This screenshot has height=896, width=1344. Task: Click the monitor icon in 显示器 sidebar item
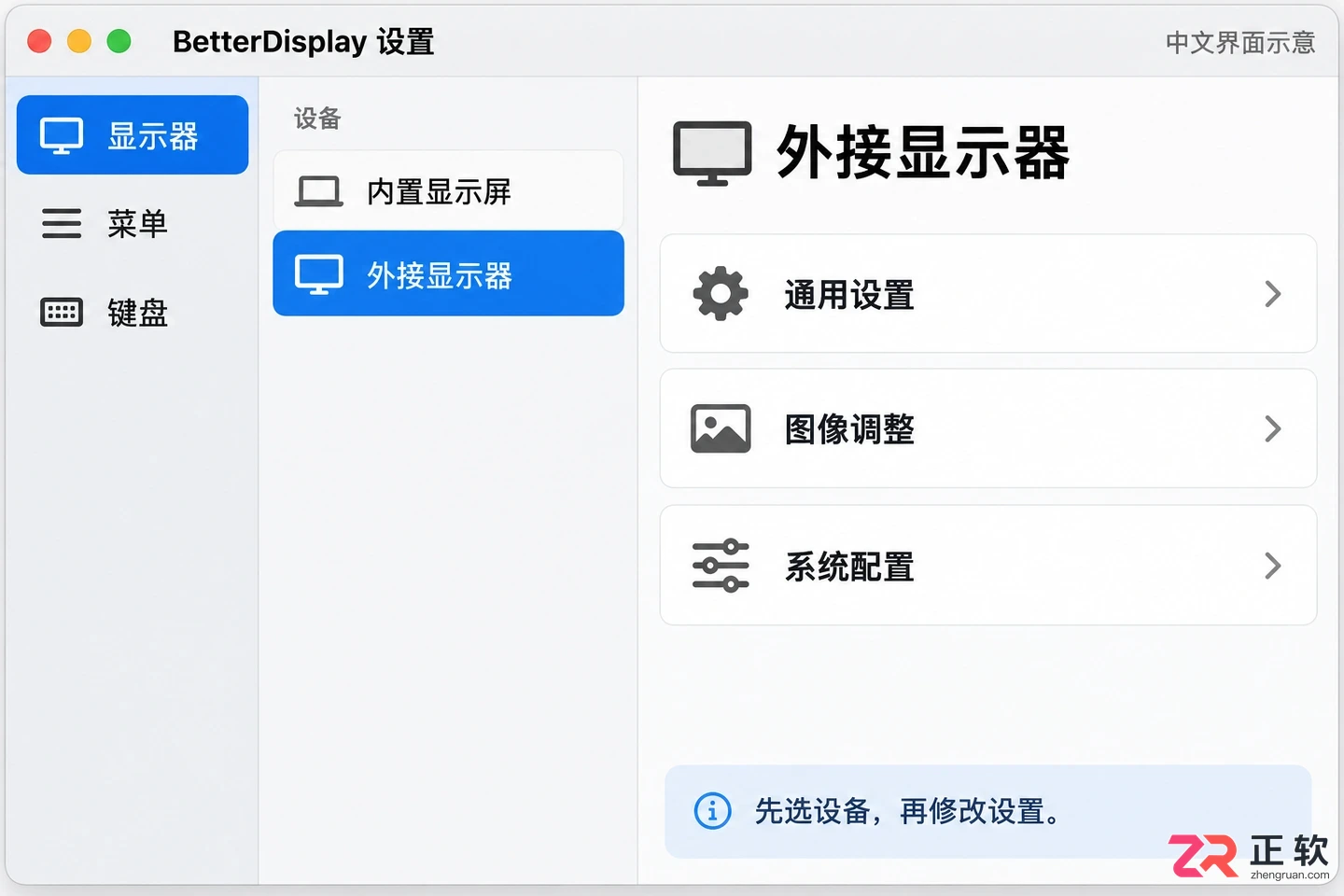tap(62, 136)
